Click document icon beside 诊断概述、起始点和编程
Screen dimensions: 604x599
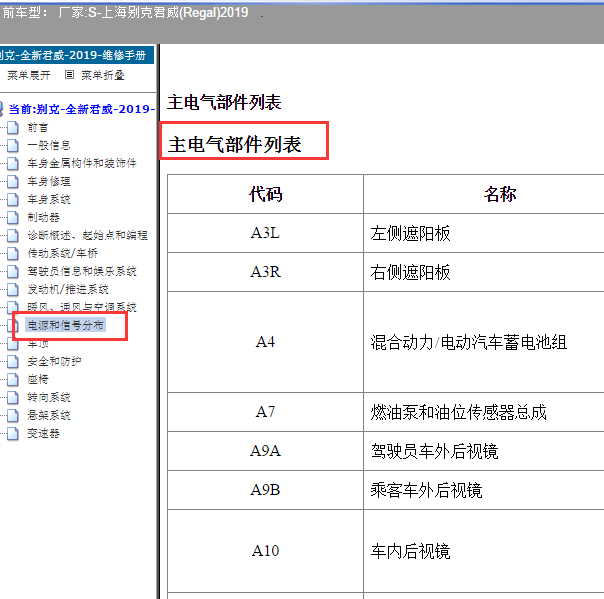pyautogui.click(x=13, y=235)
